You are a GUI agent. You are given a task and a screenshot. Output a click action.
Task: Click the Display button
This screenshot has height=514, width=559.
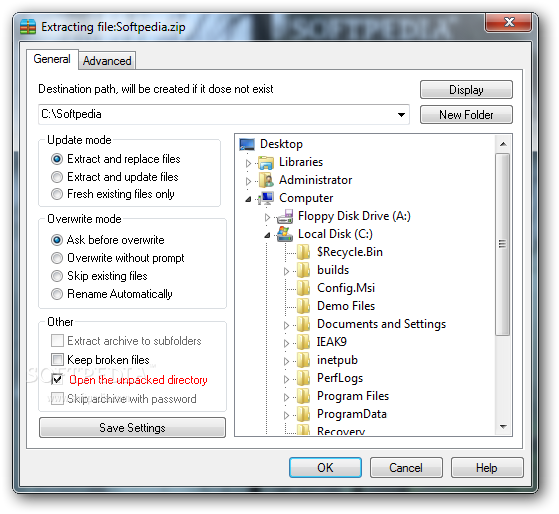pos(466,89)
